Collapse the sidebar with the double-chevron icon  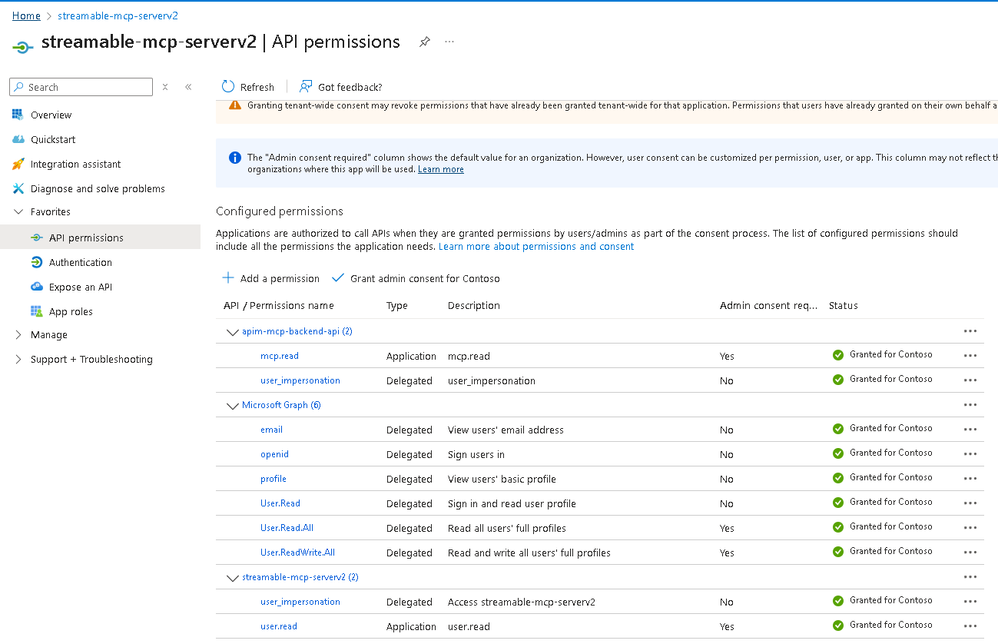pos(188,87)
